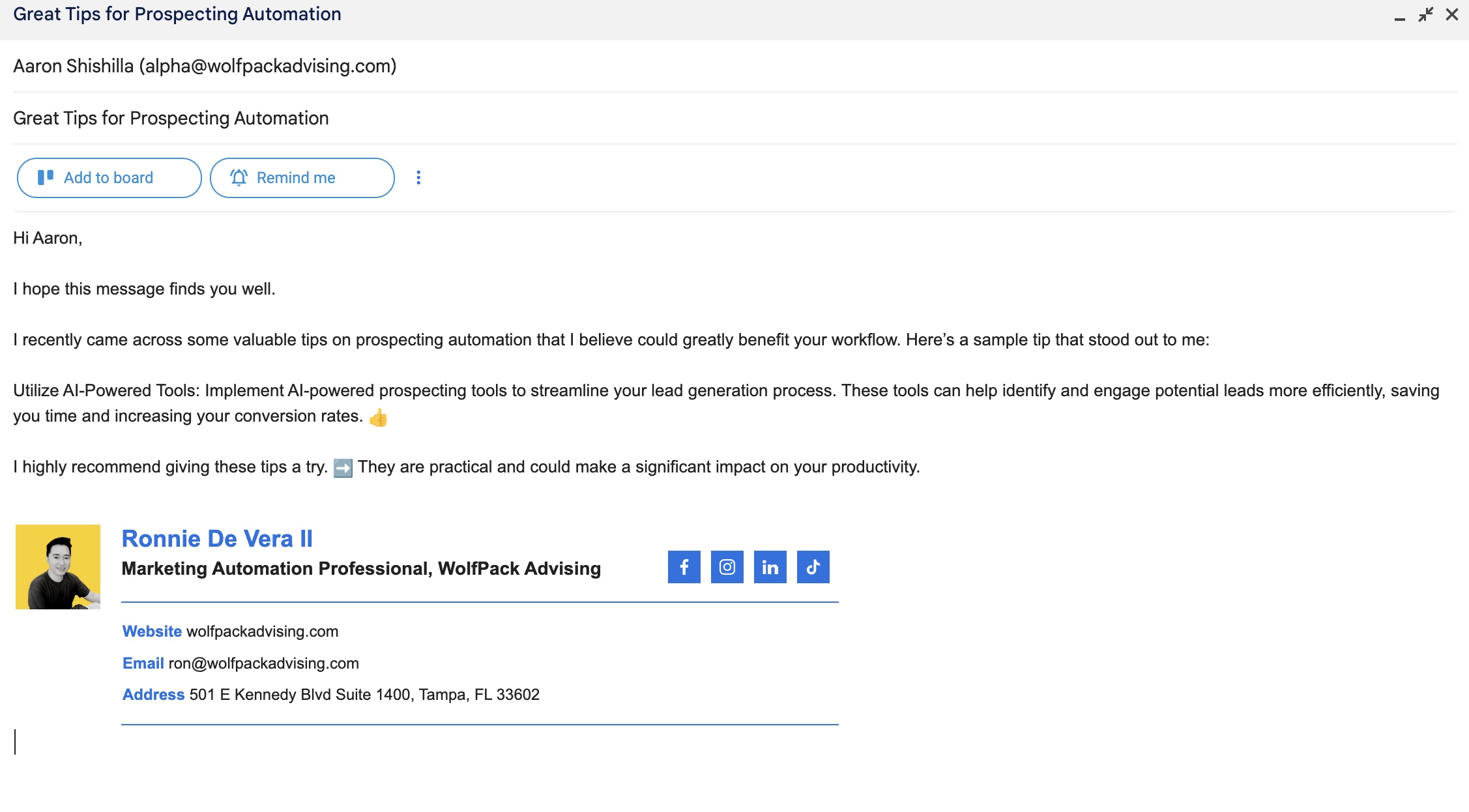
Task: Click the subject line field
Action: pyautogui.click(x=734, y=118)
